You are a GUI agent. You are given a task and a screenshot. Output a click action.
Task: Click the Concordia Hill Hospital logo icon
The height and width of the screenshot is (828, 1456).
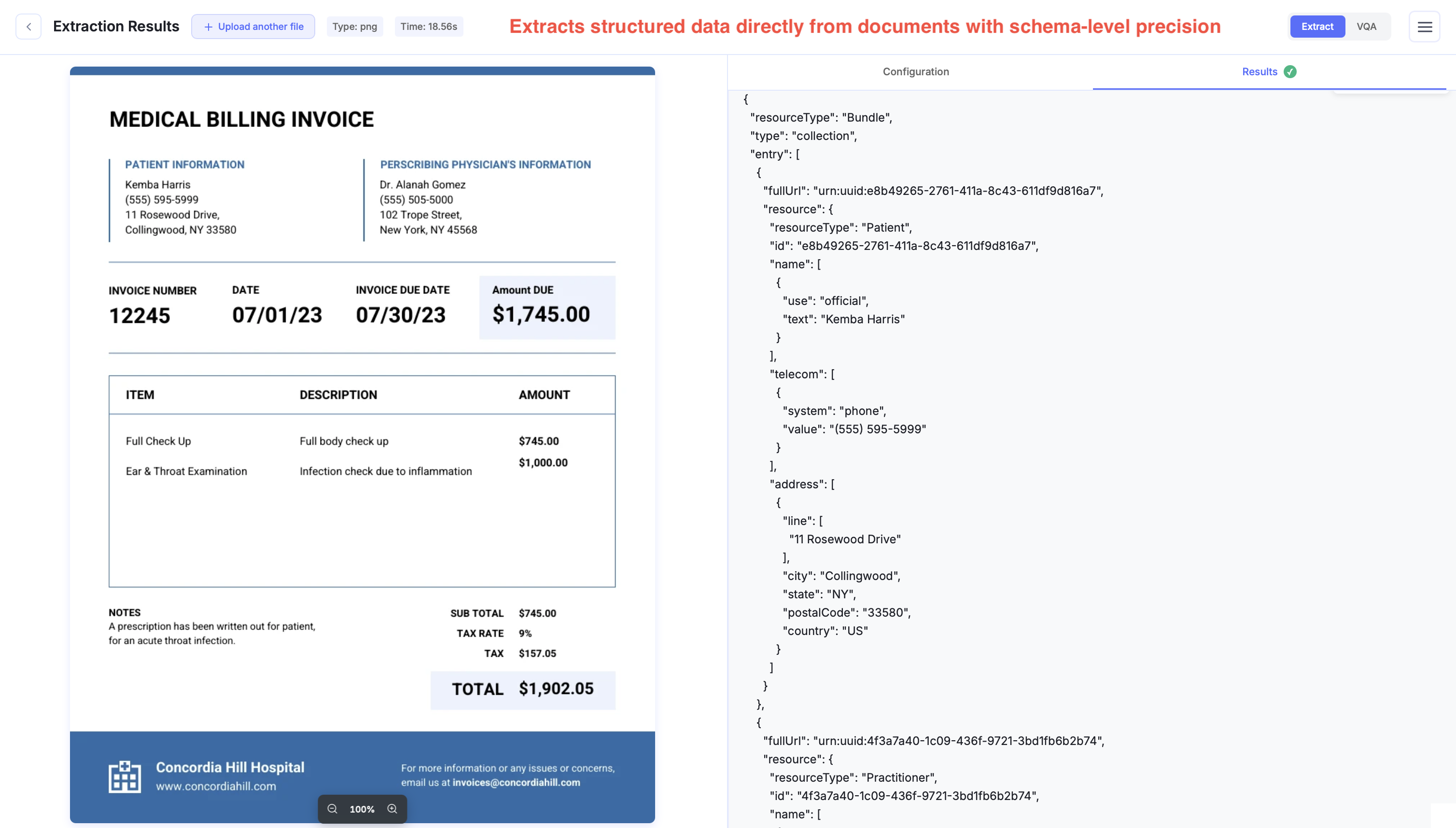[125, 776]
